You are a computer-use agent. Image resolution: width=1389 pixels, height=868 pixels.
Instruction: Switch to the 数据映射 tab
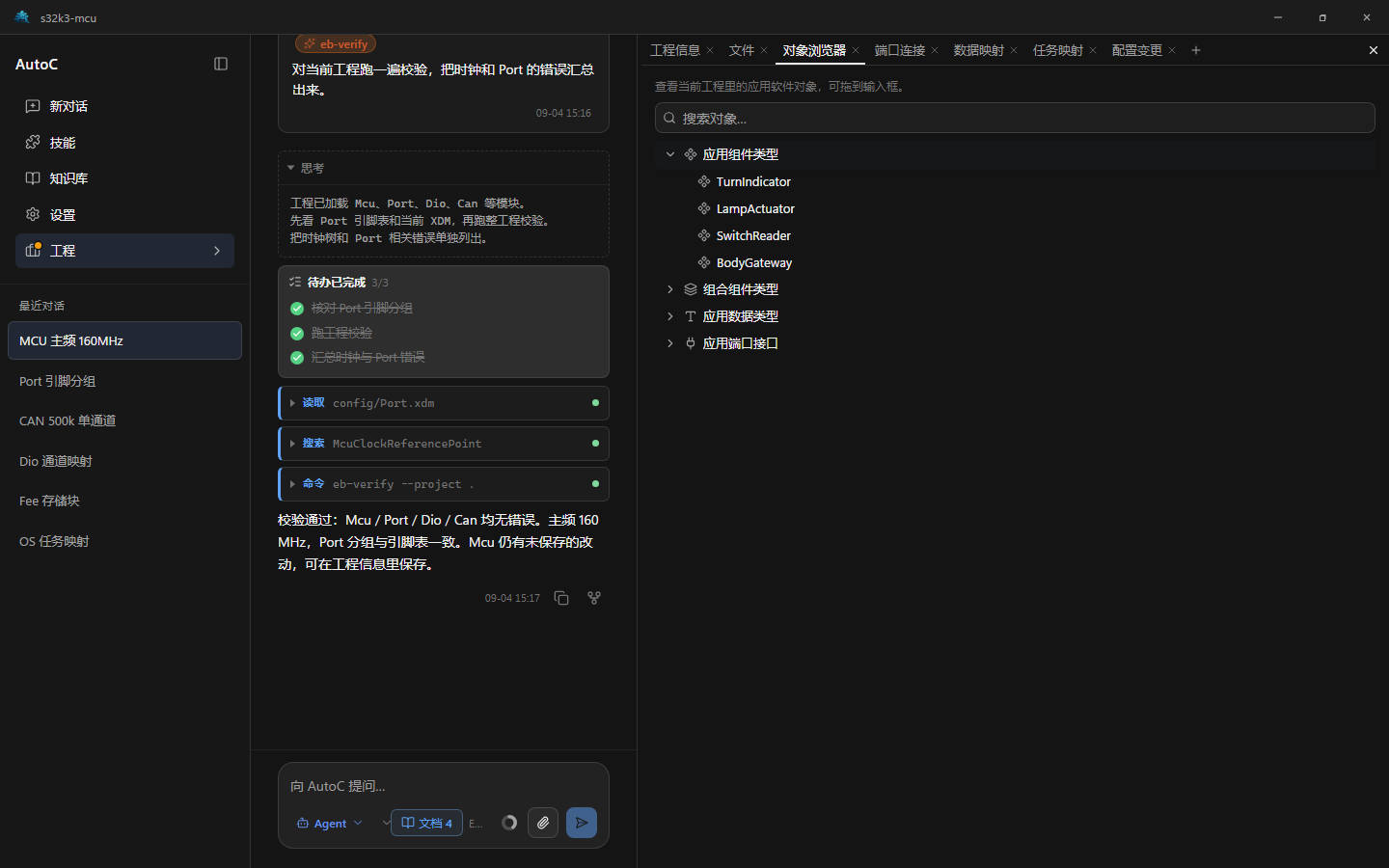[x=979, y=50]
